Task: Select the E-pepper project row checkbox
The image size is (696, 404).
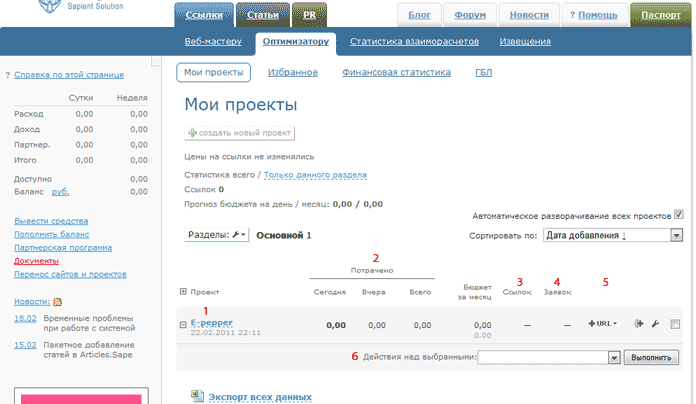Action: (x=677, y=324)
